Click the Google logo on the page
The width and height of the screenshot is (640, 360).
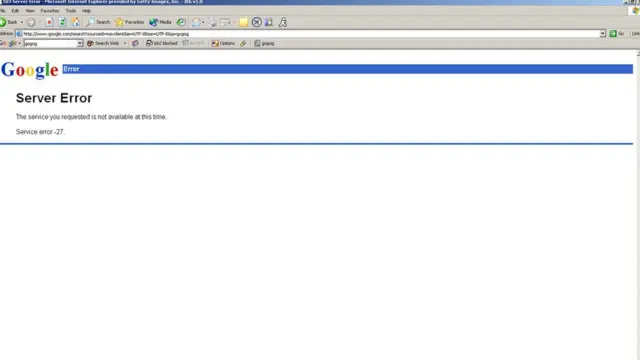(x=30, y=70)
